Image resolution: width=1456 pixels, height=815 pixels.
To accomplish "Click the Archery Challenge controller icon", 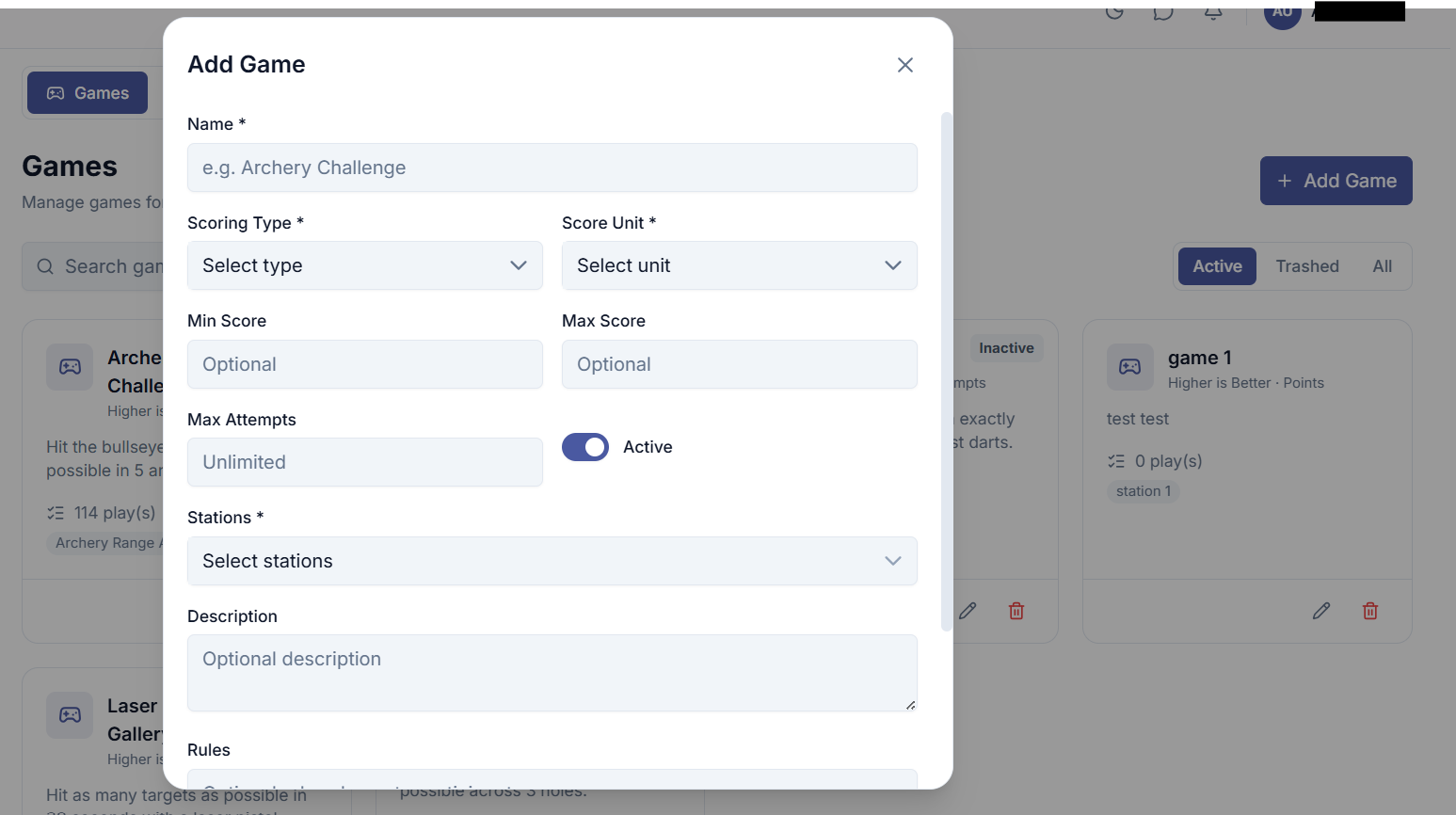I will (70, 367).
